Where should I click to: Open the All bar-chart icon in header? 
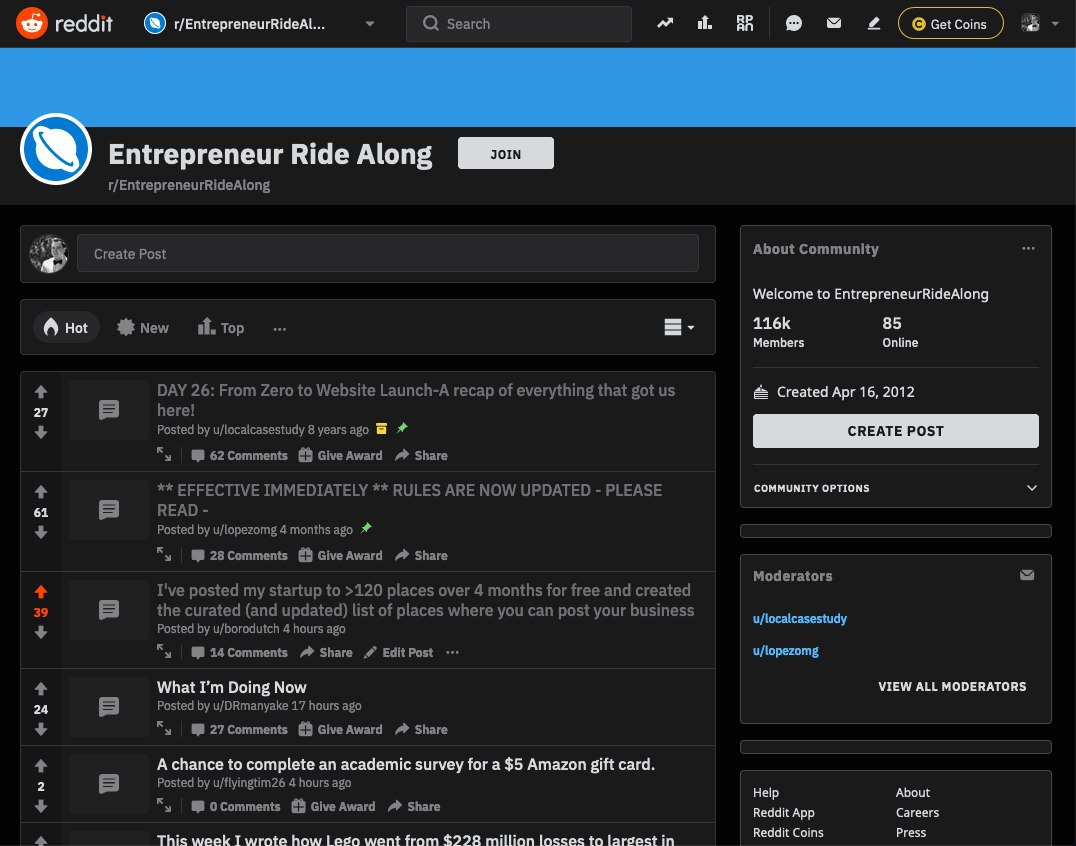click(705, 23)
